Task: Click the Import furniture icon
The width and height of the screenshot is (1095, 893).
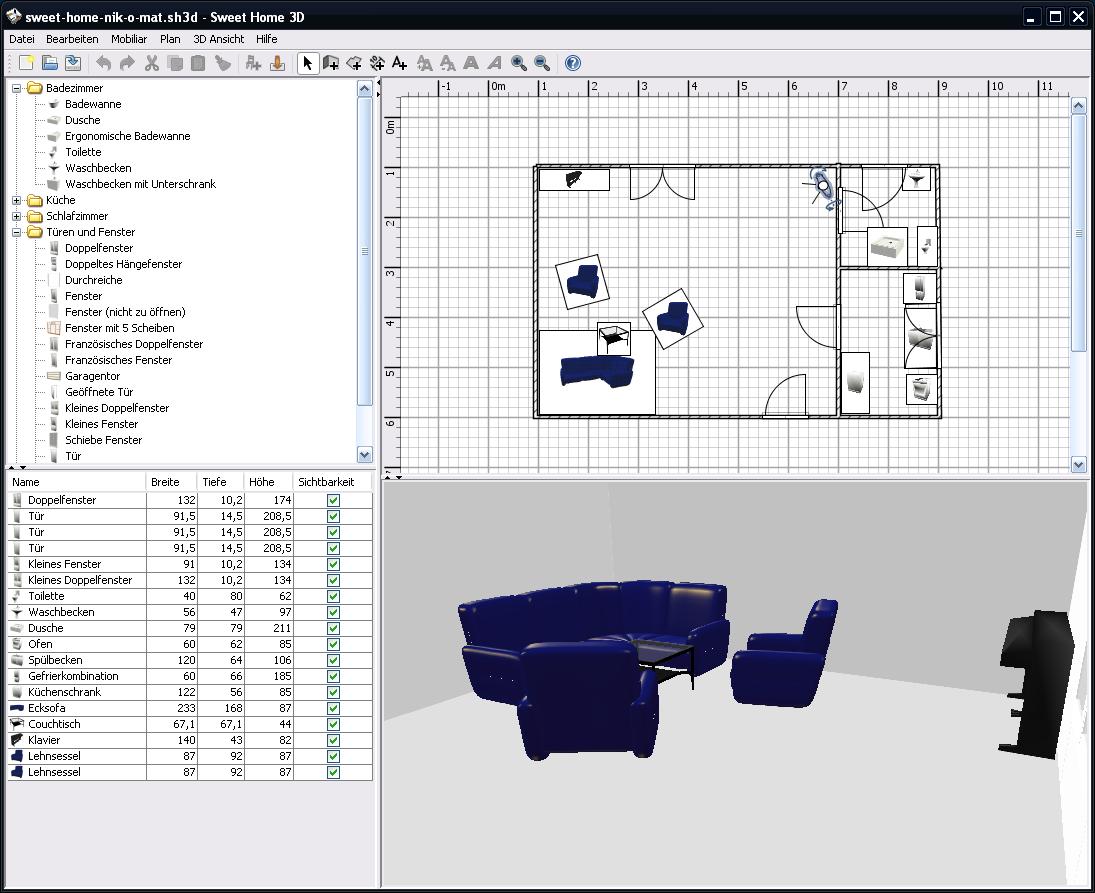Action: pos(278,63)
